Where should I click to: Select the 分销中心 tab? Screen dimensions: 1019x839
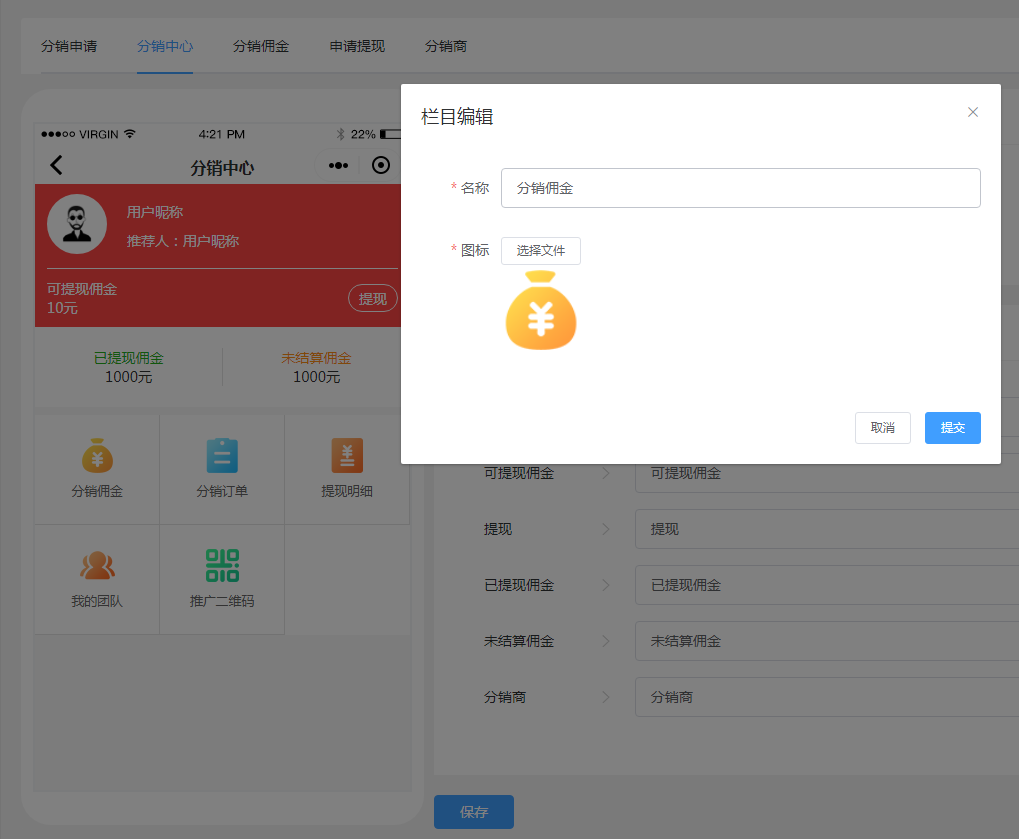pos(165,46)
